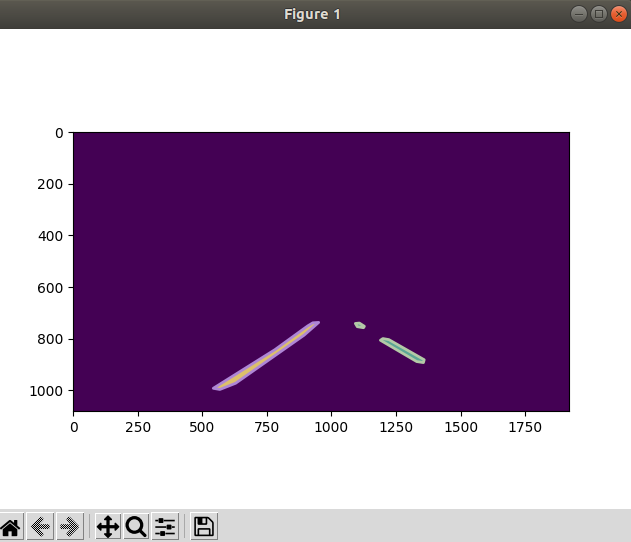Reset the plot to original view with Home icon
Viewport: 631px width, 542px height.
coord(11,526)
